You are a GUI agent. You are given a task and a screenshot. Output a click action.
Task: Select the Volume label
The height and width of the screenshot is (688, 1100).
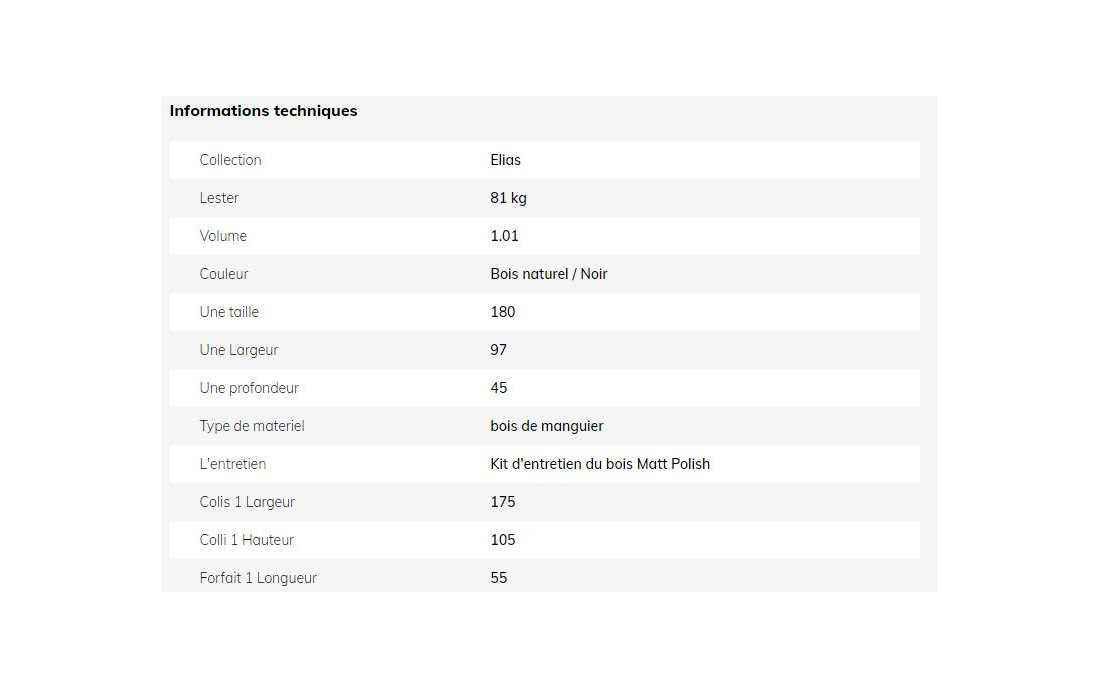[223, 236]
